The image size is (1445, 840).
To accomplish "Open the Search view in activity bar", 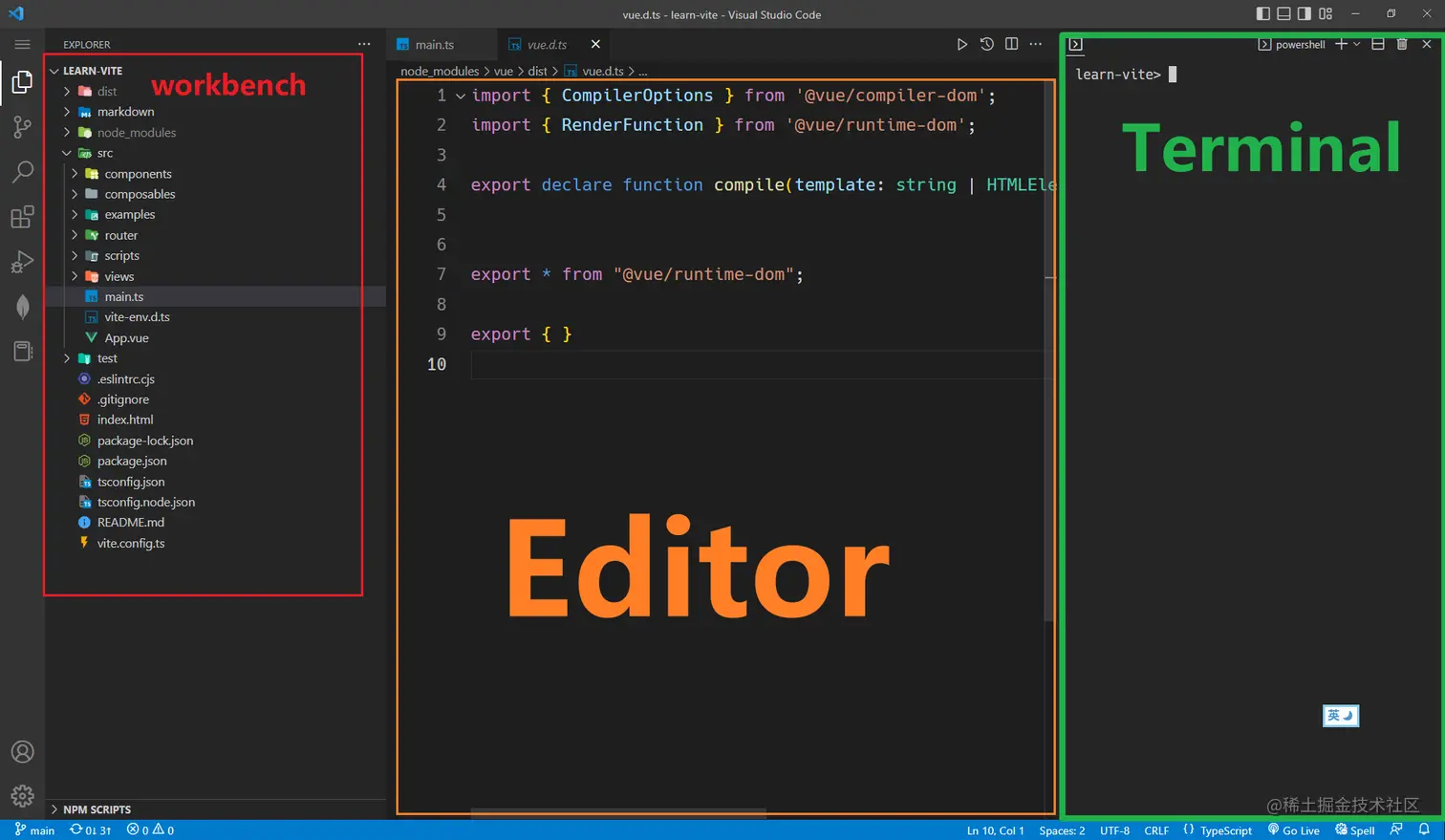I will click(22, 172).
